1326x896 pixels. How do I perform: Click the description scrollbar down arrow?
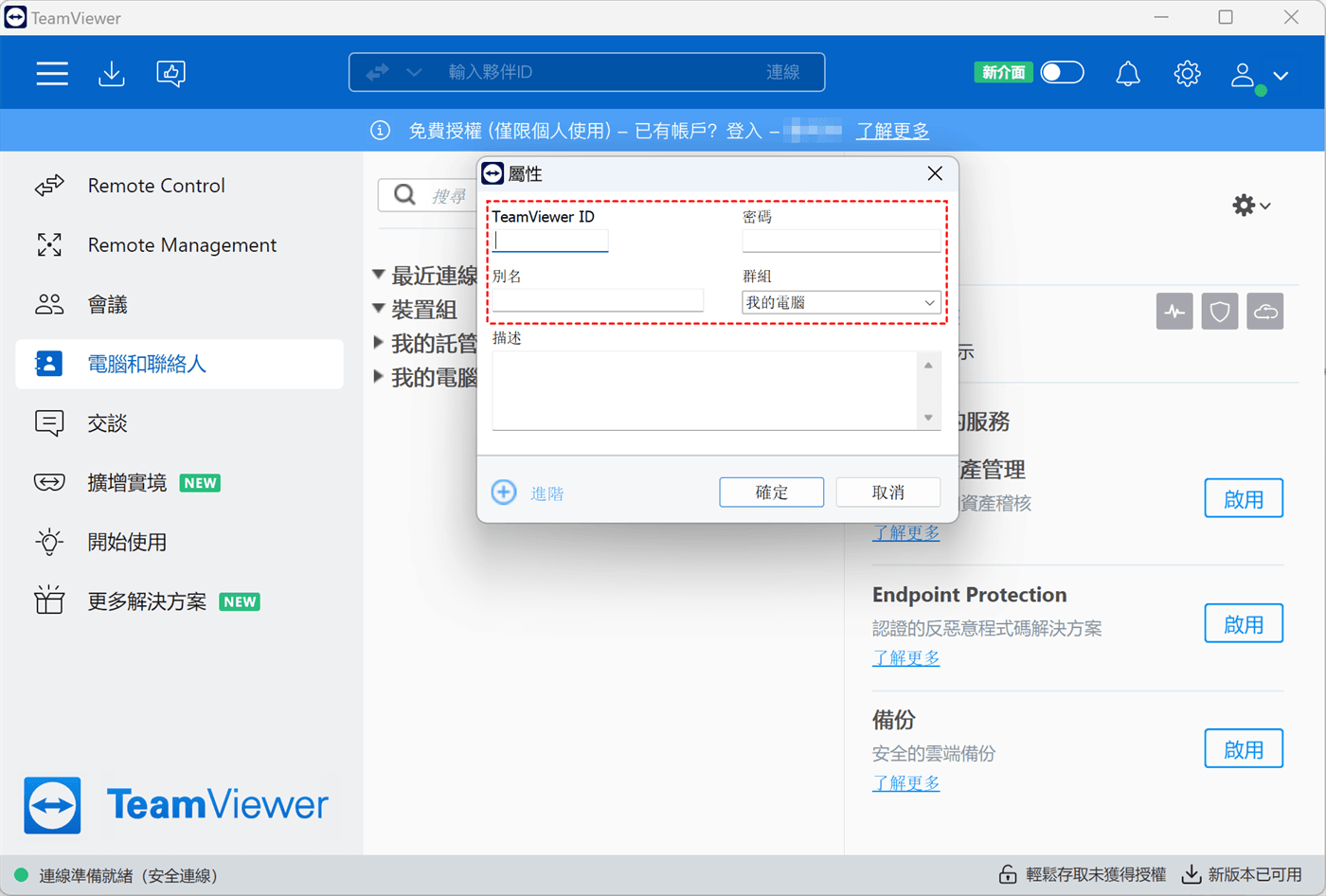click(928, 418)
